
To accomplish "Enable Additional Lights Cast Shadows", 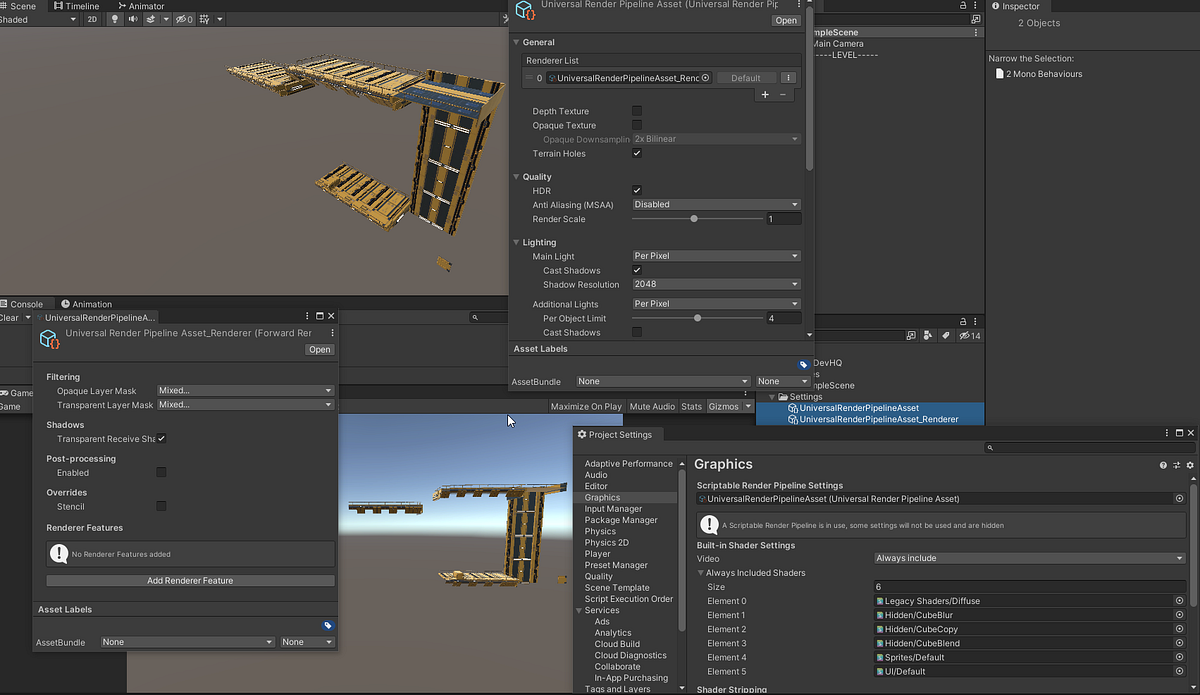I will pos(637,332).
